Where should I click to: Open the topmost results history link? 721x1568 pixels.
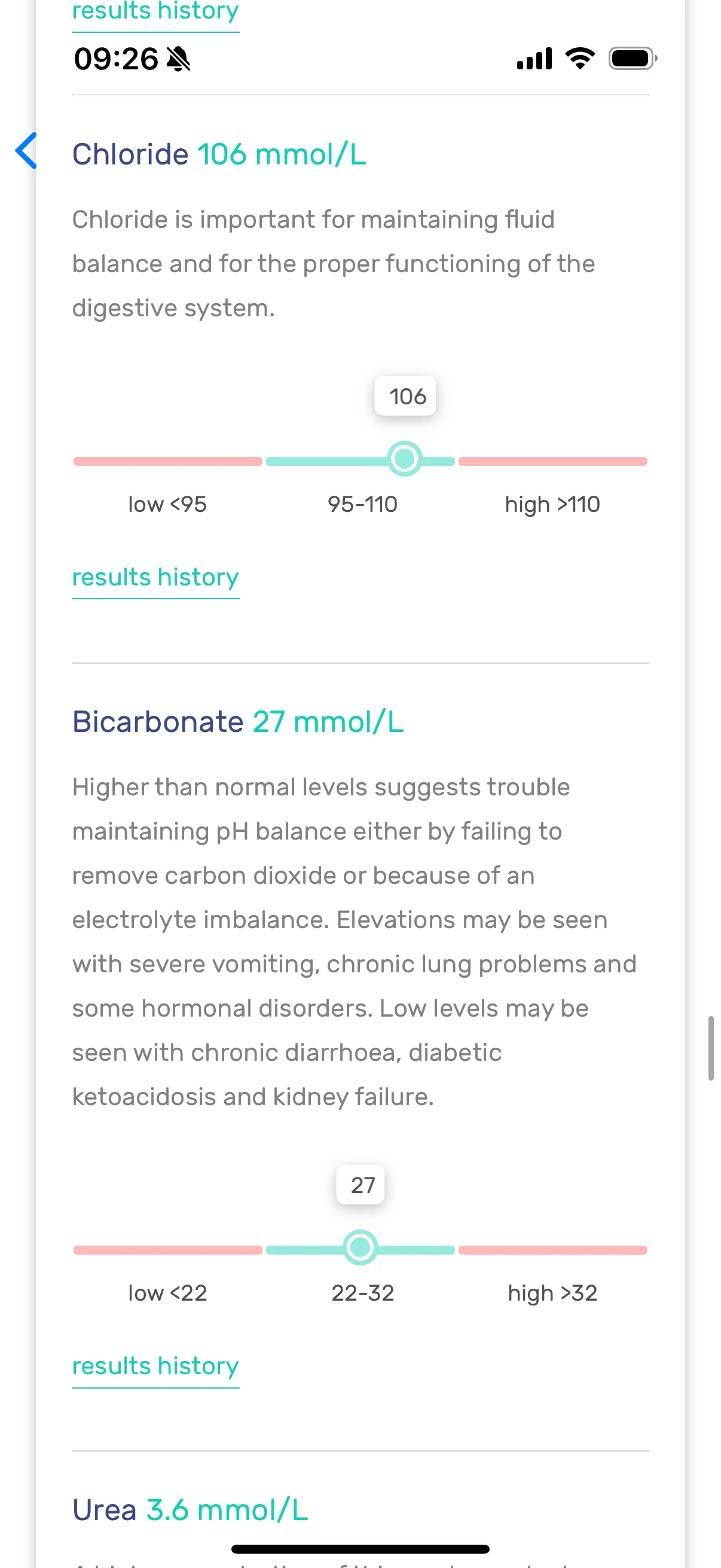[155, 12]
